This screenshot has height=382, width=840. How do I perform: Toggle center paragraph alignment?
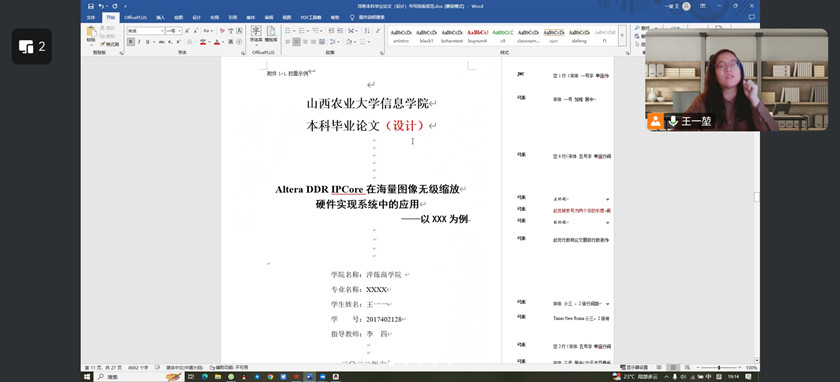click(x=296, y=41)
